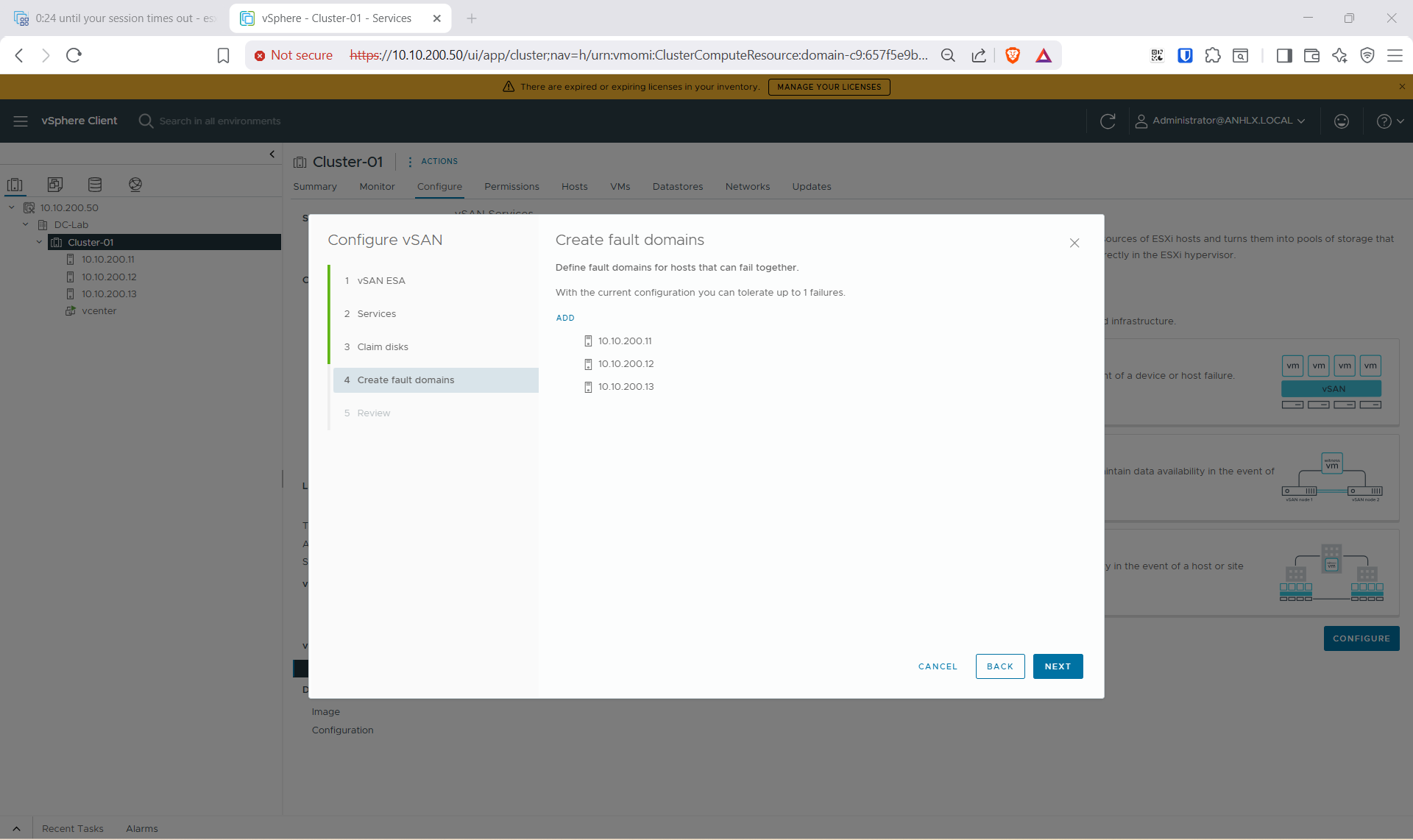Open the vSphere Client hamburger menu

coord(21,121)
